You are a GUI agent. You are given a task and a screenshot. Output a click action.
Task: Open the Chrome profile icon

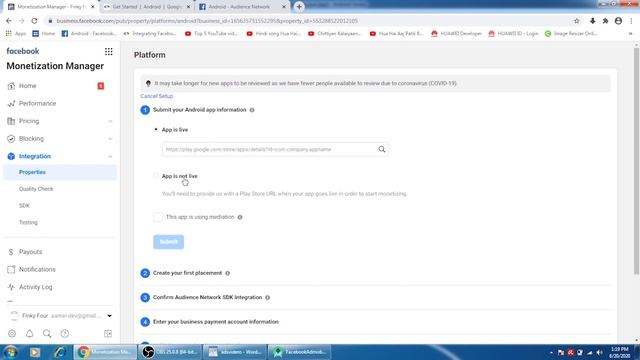(x=618, y=21)
